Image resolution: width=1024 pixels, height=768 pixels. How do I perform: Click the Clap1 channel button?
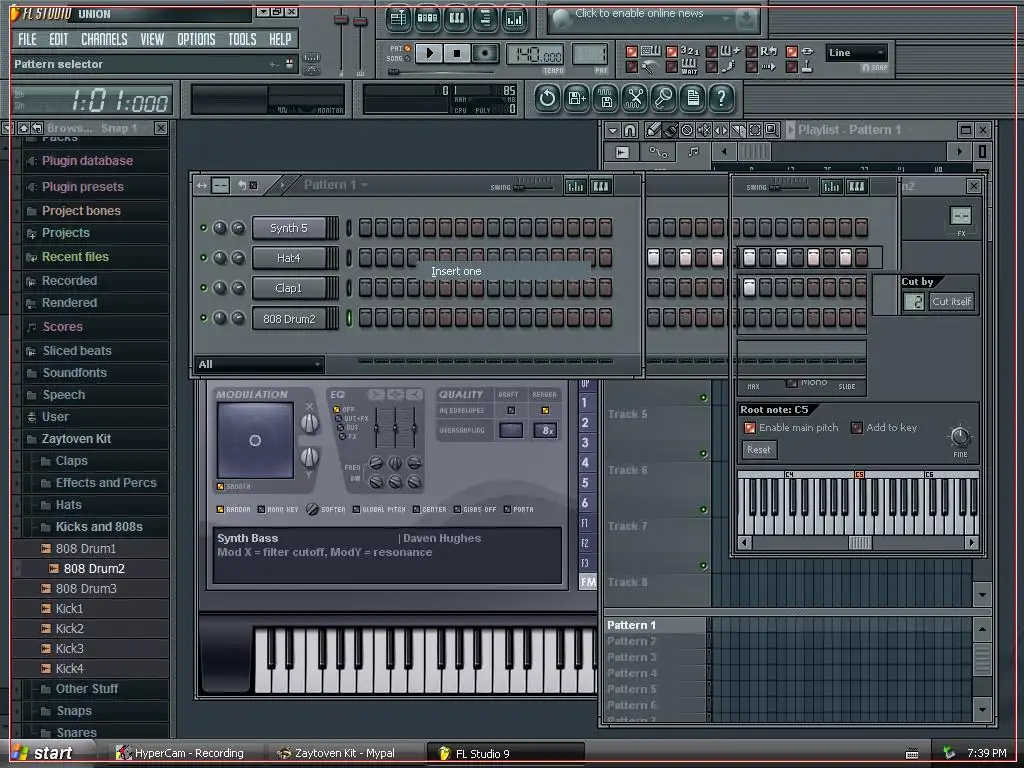click(x=289, y=288)
